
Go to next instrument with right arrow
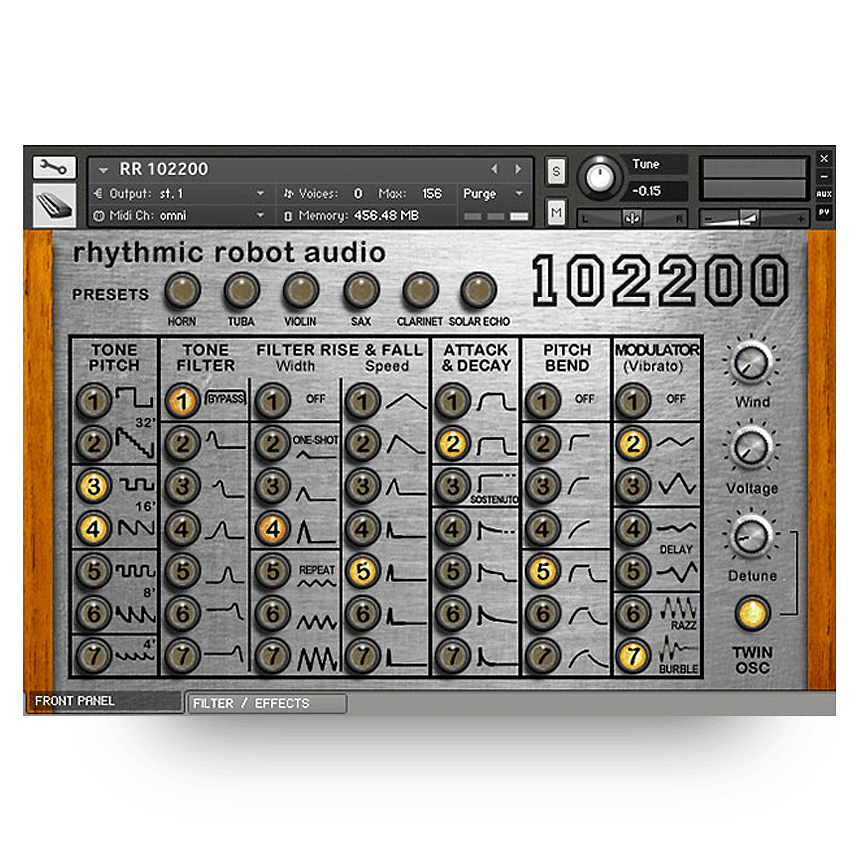coord(518,169)
